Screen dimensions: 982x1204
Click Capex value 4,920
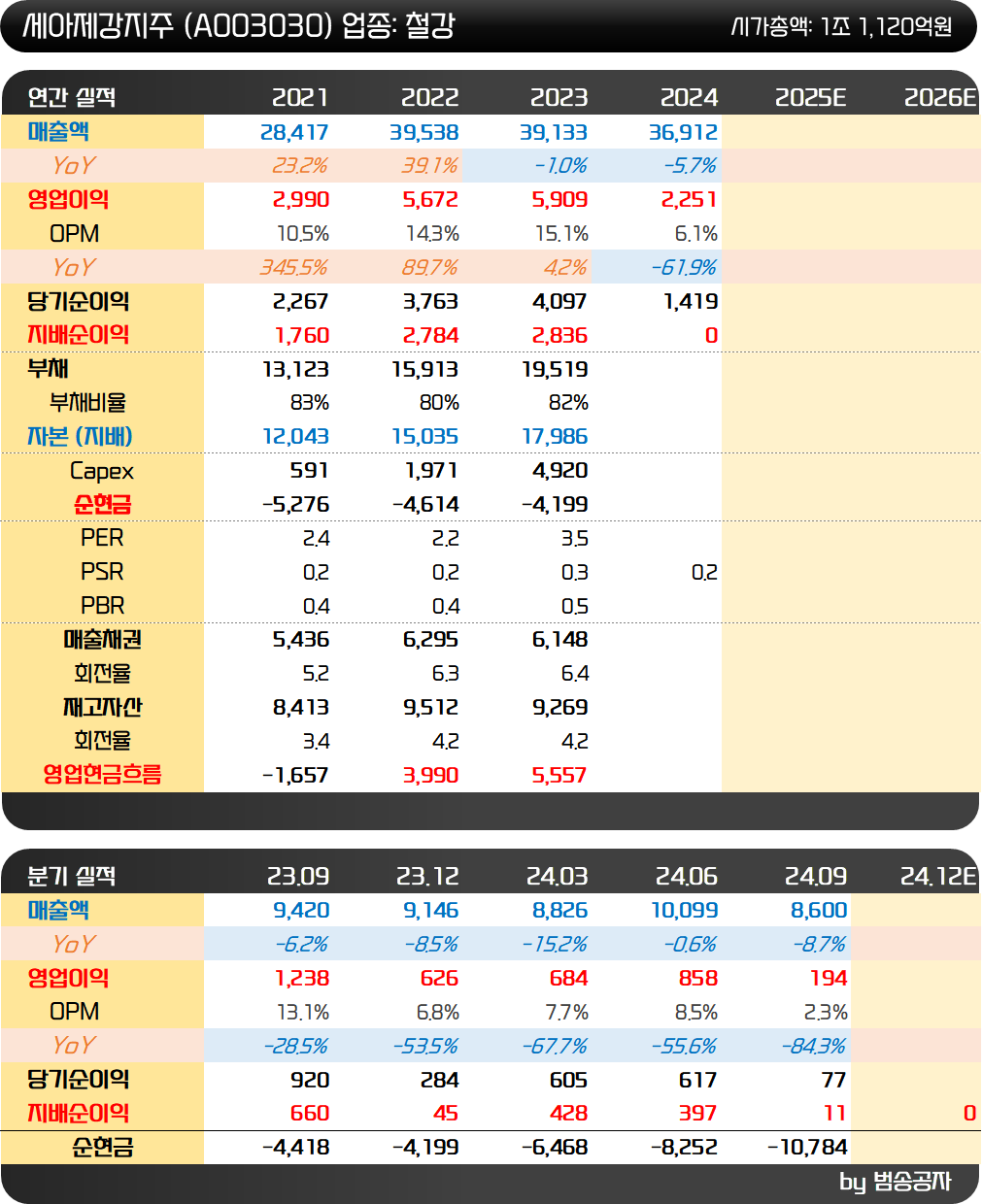coord(560,471)
